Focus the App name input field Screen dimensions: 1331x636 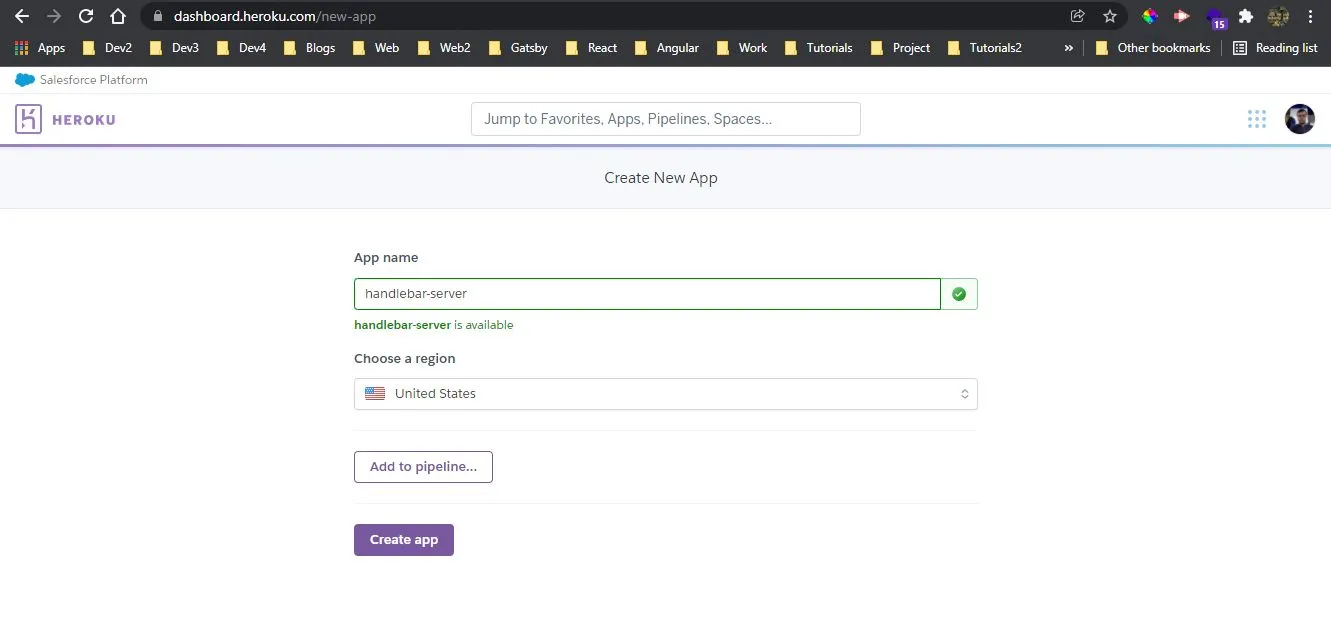click(647, 294)
